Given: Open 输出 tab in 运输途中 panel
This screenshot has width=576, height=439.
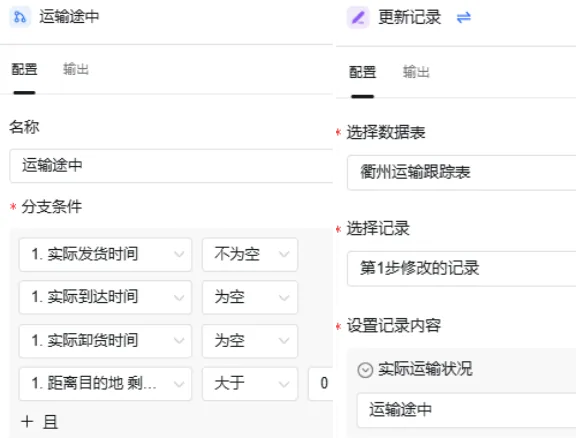Looking at the screenshot, I should 76,69.
